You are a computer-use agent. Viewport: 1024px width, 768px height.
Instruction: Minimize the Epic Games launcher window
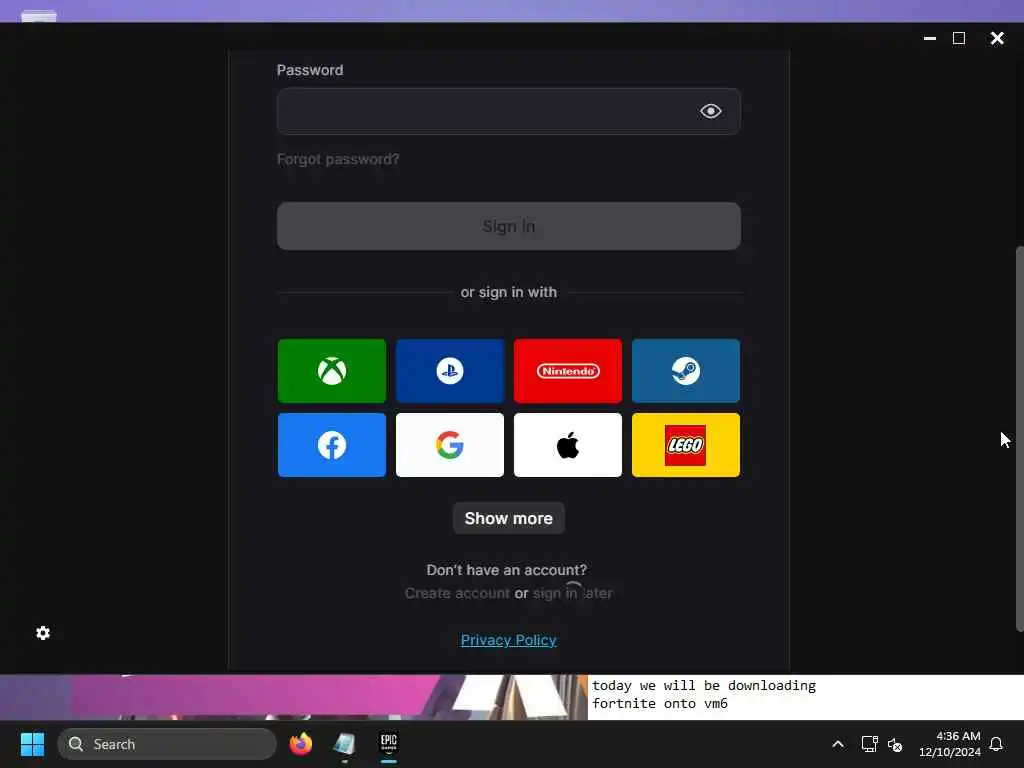[930, 39]
